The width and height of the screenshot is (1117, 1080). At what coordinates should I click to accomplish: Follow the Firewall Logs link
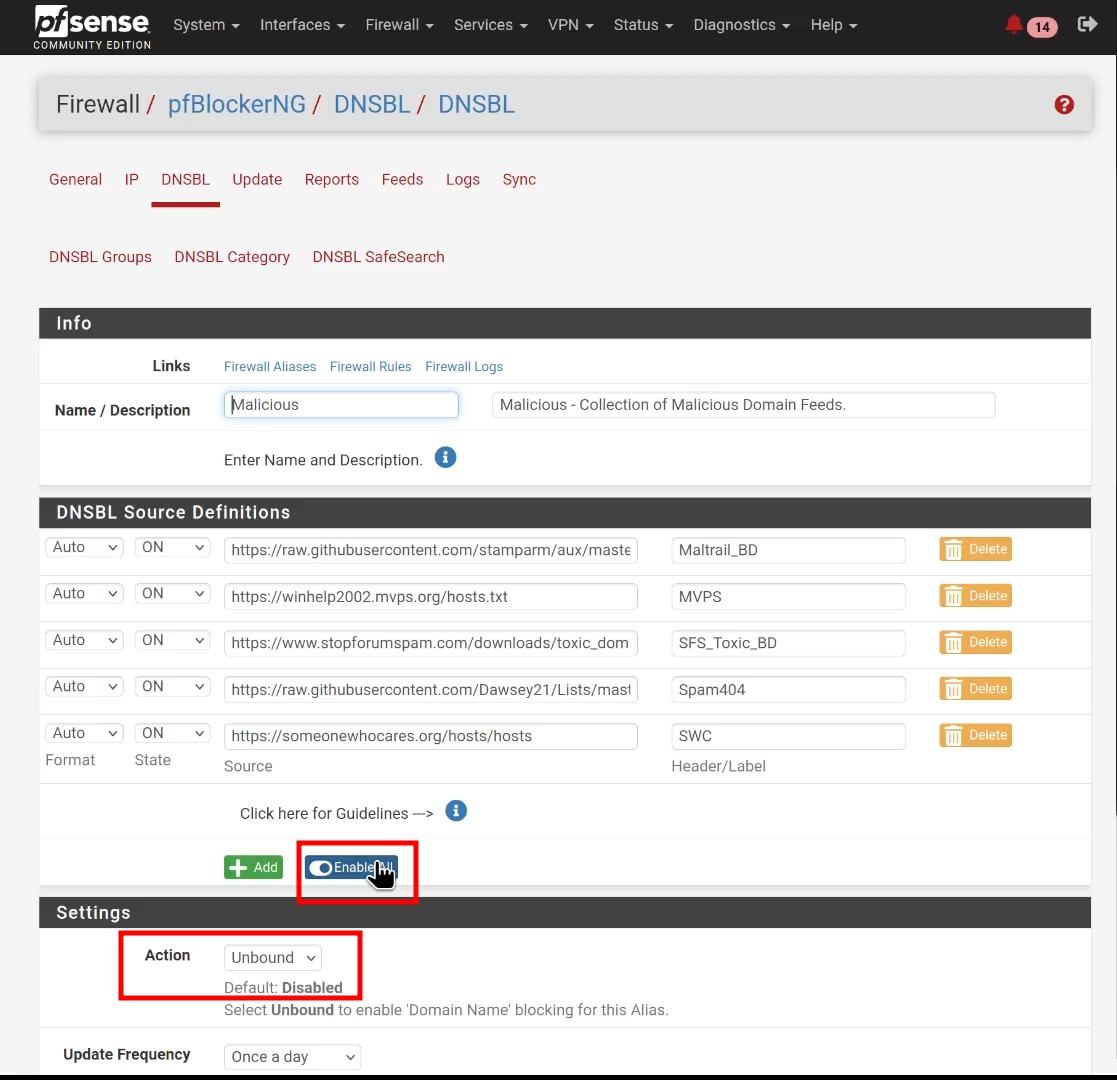[464, 366]
